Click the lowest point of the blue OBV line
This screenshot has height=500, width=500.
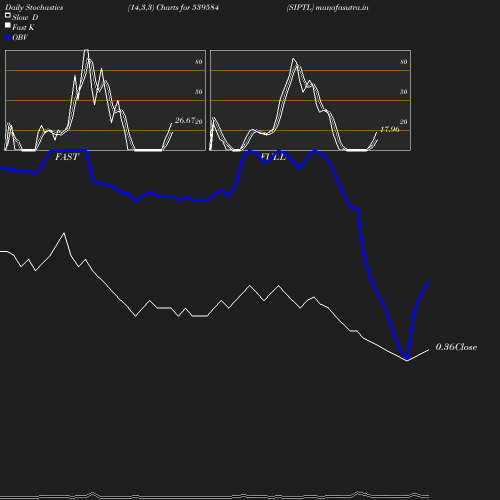(x=407, y=359)
